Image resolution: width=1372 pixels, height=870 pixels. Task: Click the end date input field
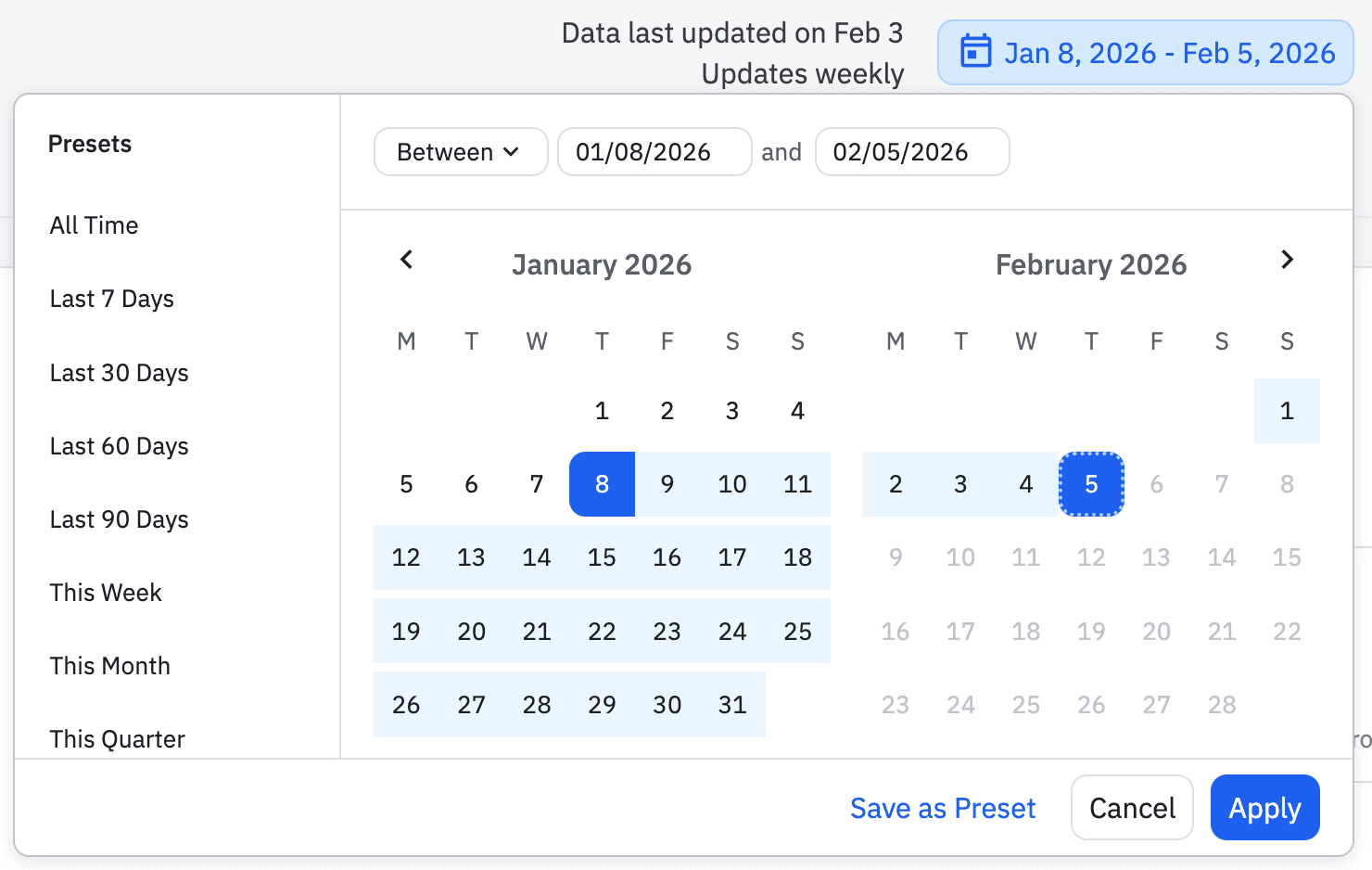click(912, 151)
